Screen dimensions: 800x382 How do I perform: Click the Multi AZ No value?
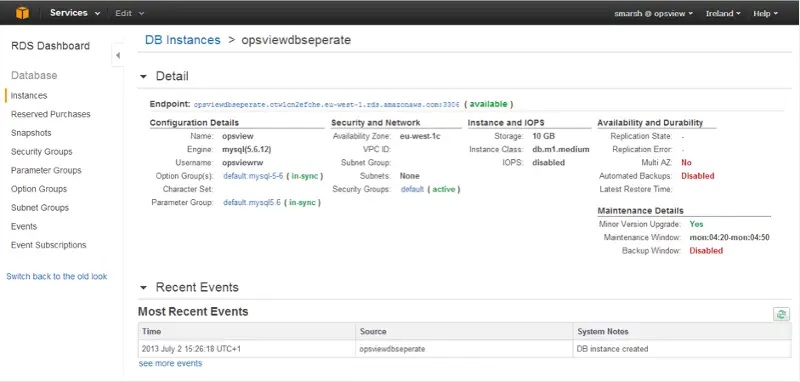tap(686, 163)
